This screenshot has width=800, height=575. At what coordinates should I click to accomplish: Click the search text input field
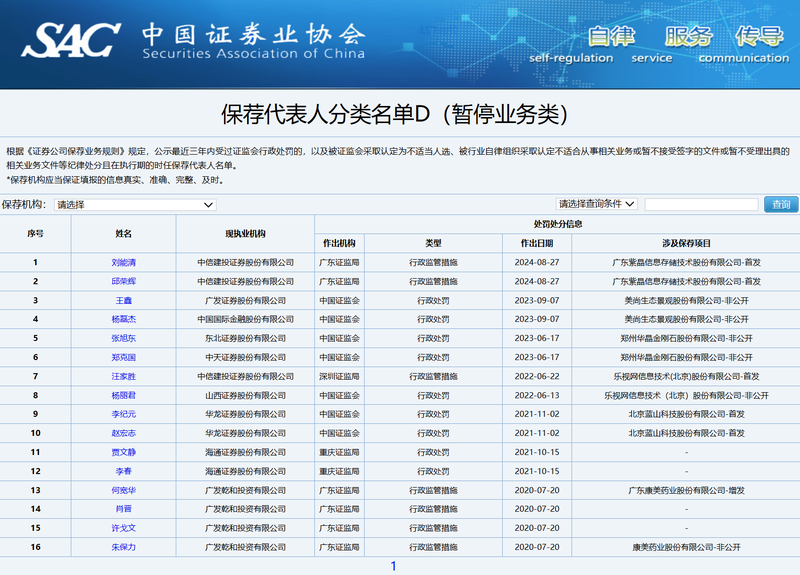point(700,204)
